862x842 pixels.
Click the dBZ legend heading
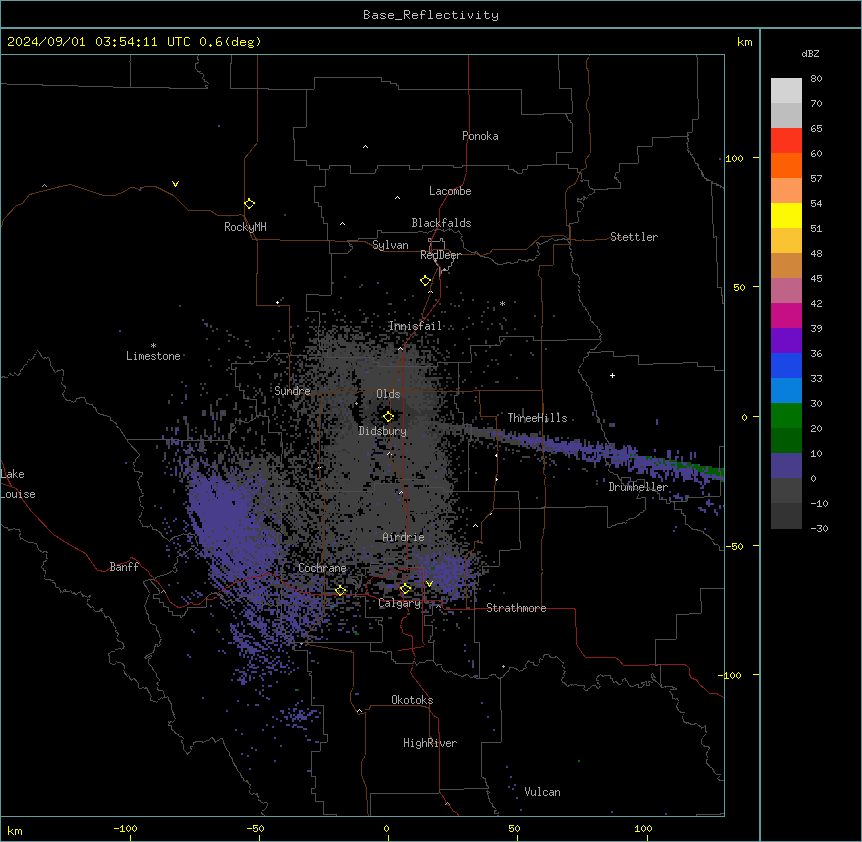pyautogui.click(x=810, y=54)
